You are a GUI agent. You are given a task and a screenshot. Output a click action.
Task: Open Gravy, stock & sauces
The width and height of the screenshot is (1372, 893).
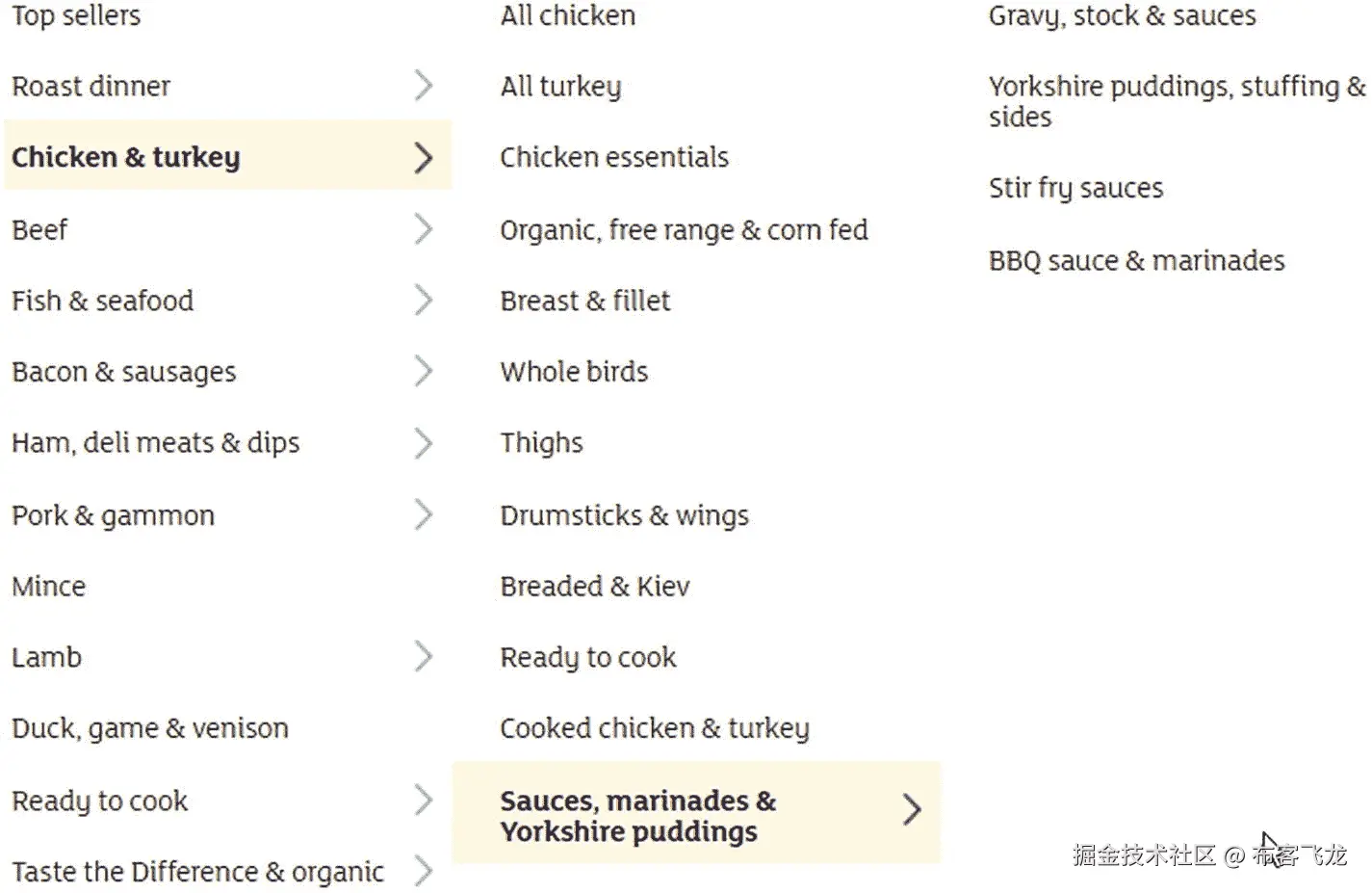pyautogui.click(x=1122, y=15)
